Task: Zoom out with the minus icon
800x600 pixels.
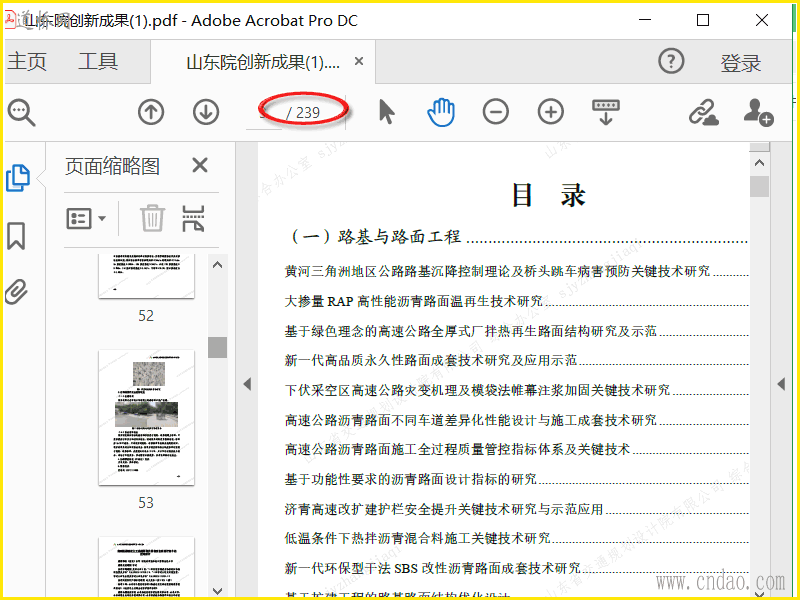Action: pos(496,112)
